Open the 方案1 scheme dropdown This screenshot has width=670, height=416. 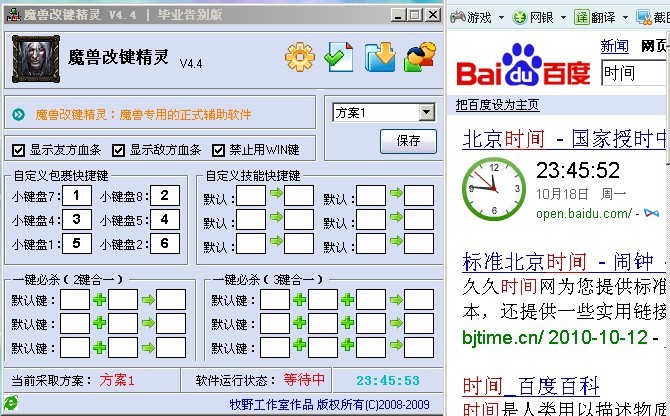(x=426, y=112)
